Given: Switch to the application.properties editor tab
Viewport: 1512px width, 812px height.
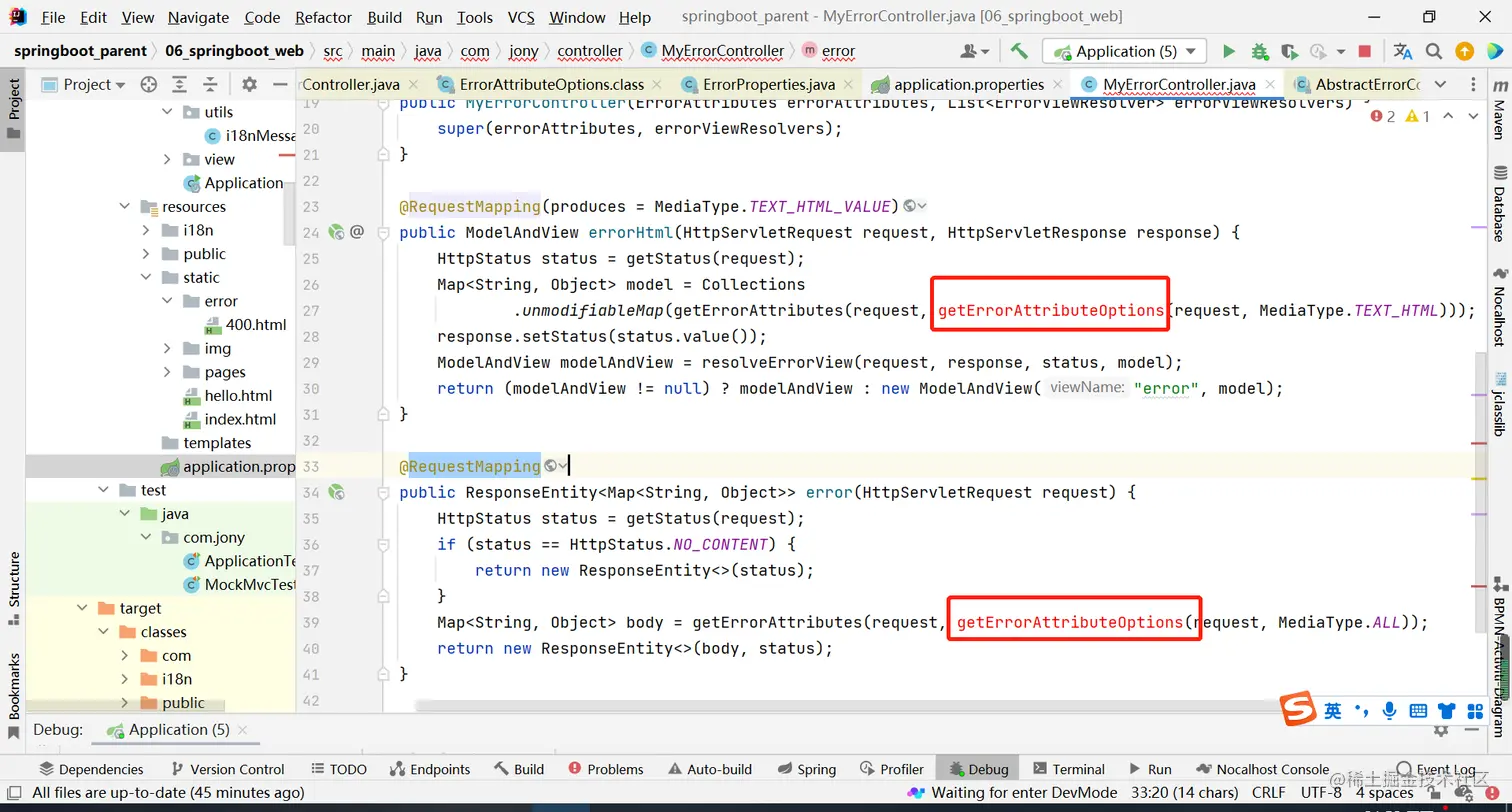Looking at the screenshot, I should (968, 85).
